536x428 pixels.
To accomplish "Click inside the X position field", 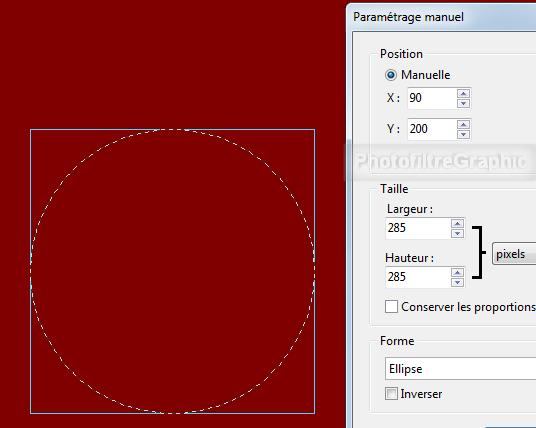I will point(432,98).
